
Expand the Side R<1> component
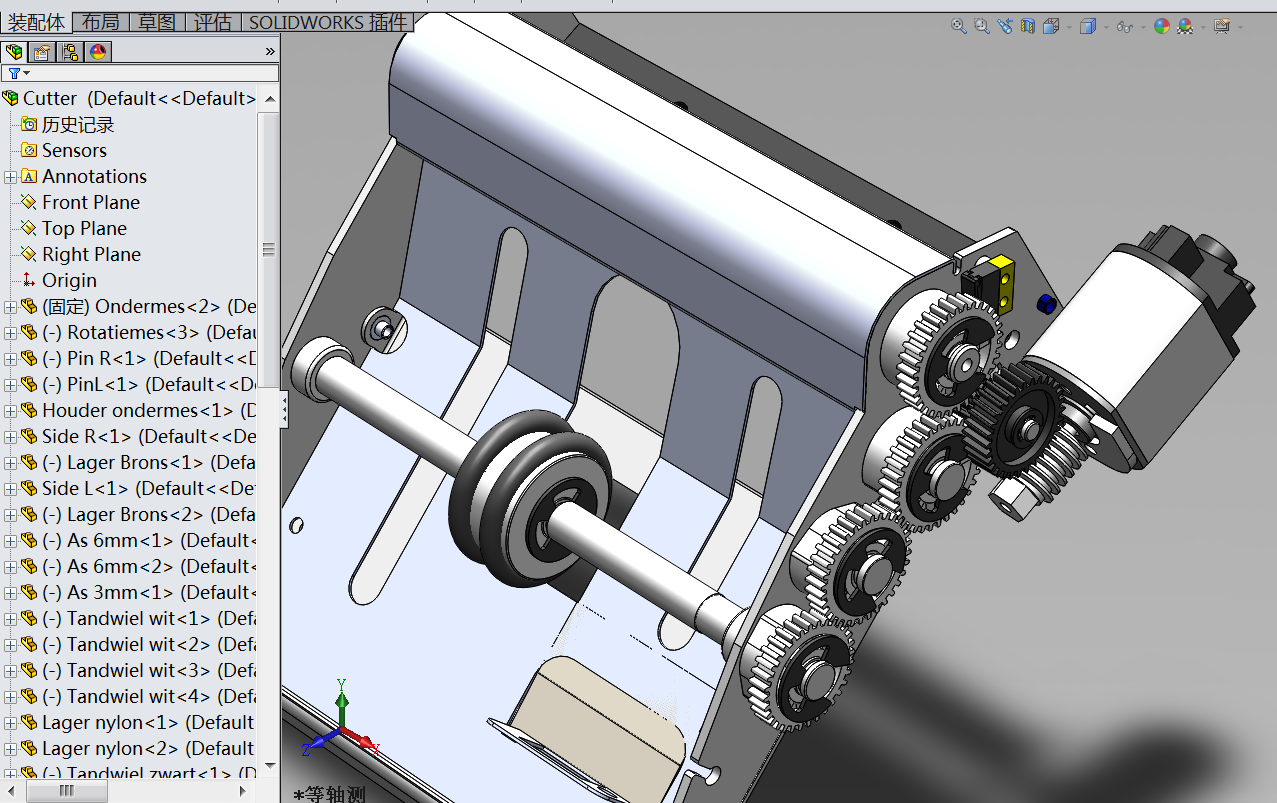click(x=10, y=437)
